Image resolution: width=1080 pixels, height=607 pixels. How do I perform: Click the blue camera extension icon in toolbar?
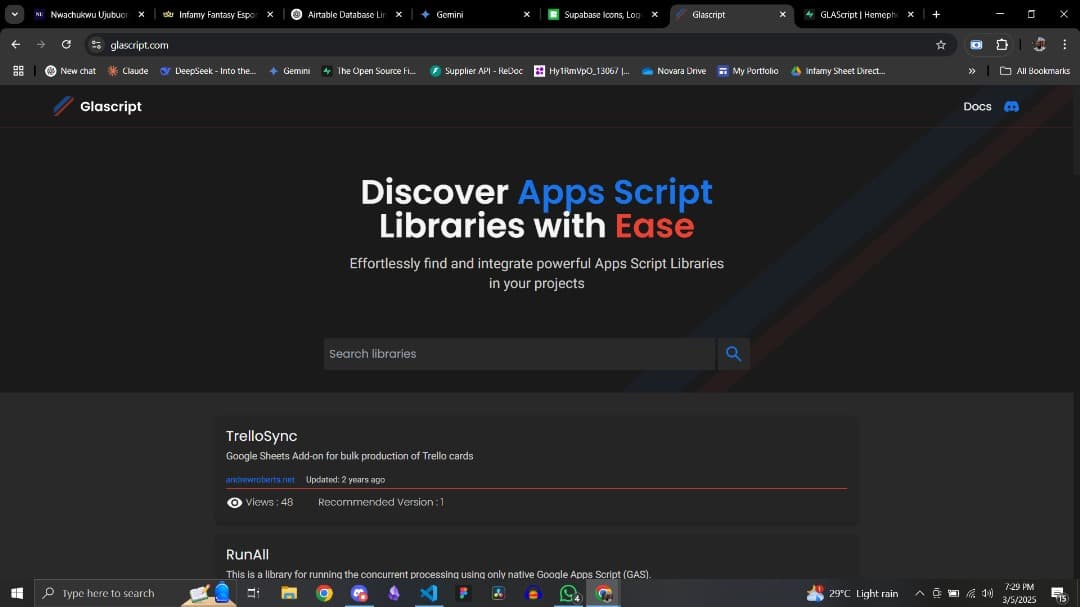click(976, 45)
